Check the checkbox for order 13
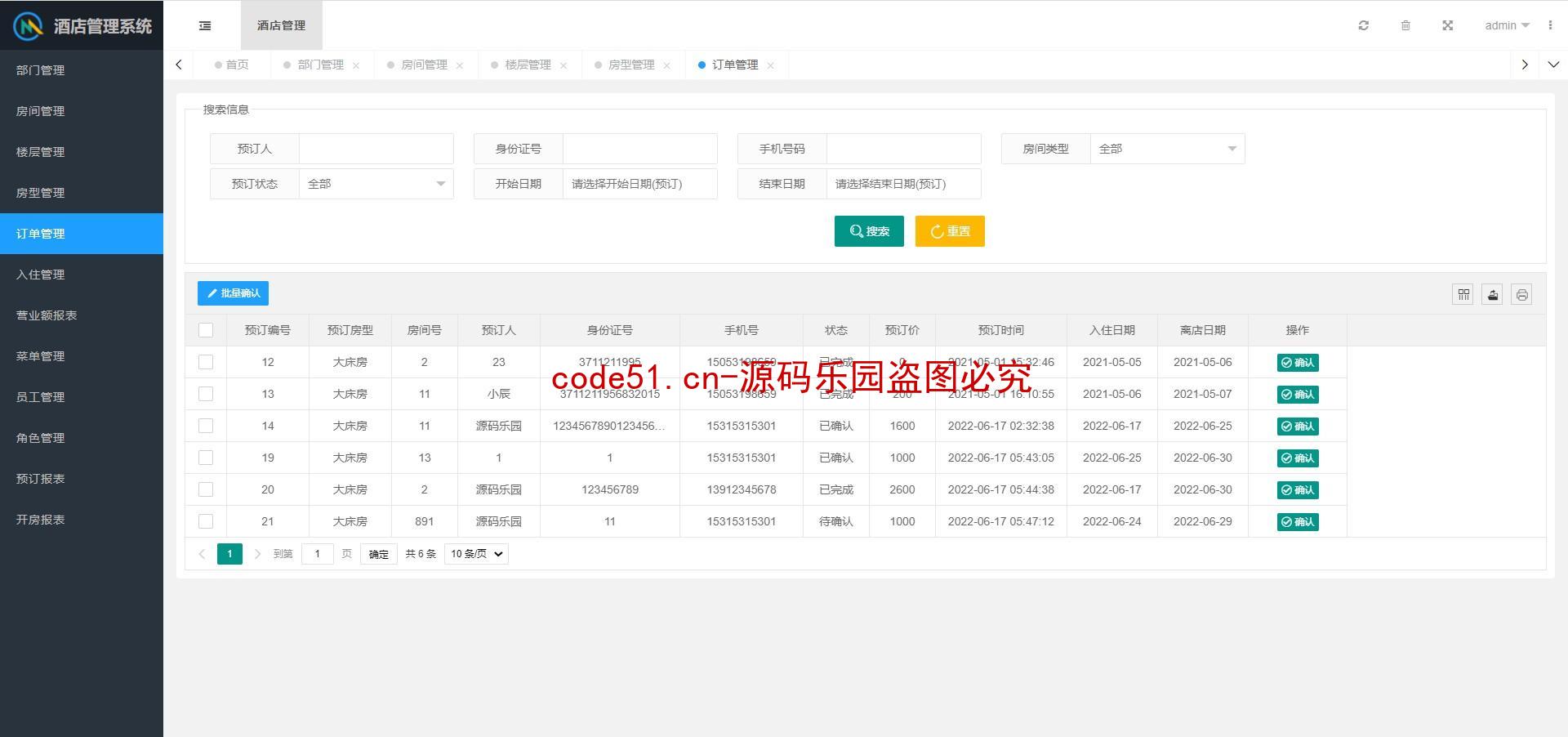Viewport: 1568px width, 737px height. 206,394
